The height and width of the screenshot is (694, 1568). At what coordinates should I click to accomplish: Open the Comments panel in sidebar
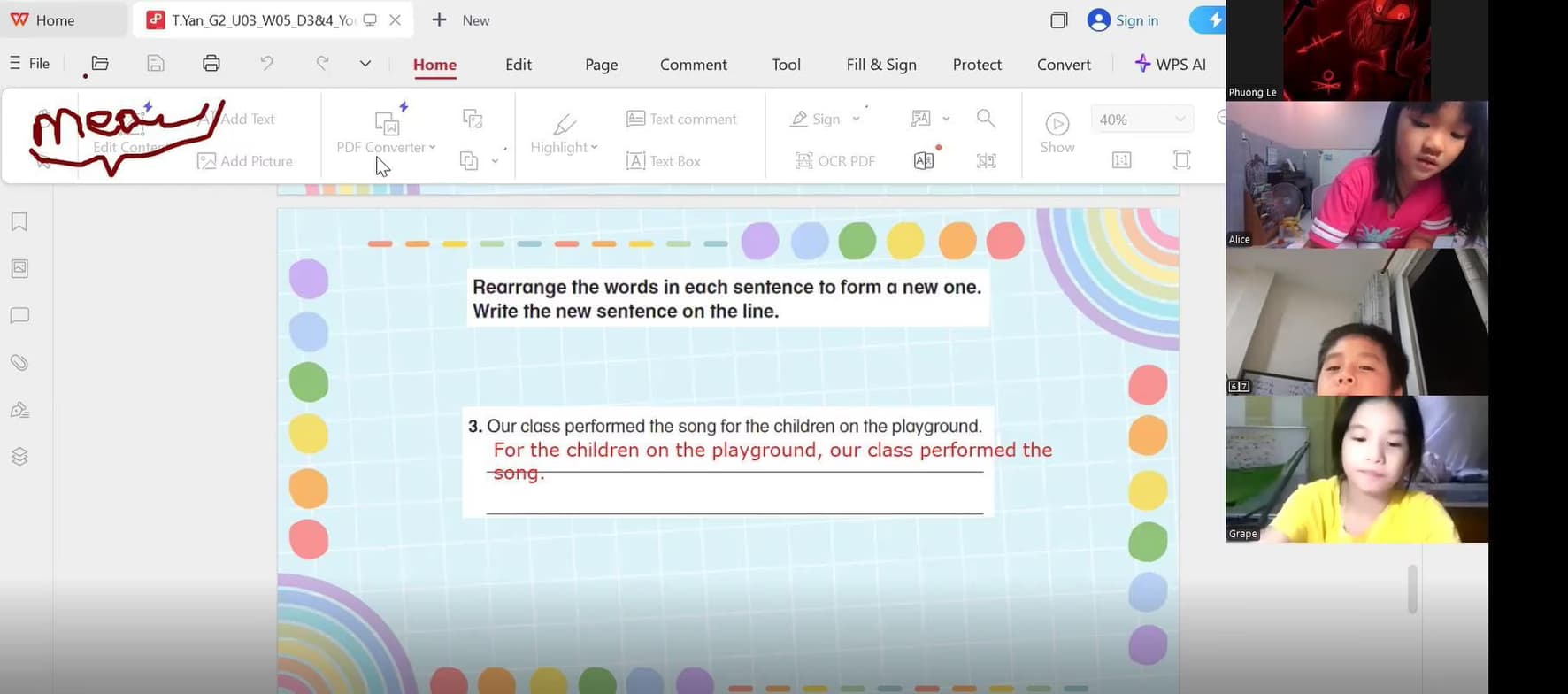click(x=19, y=316)
